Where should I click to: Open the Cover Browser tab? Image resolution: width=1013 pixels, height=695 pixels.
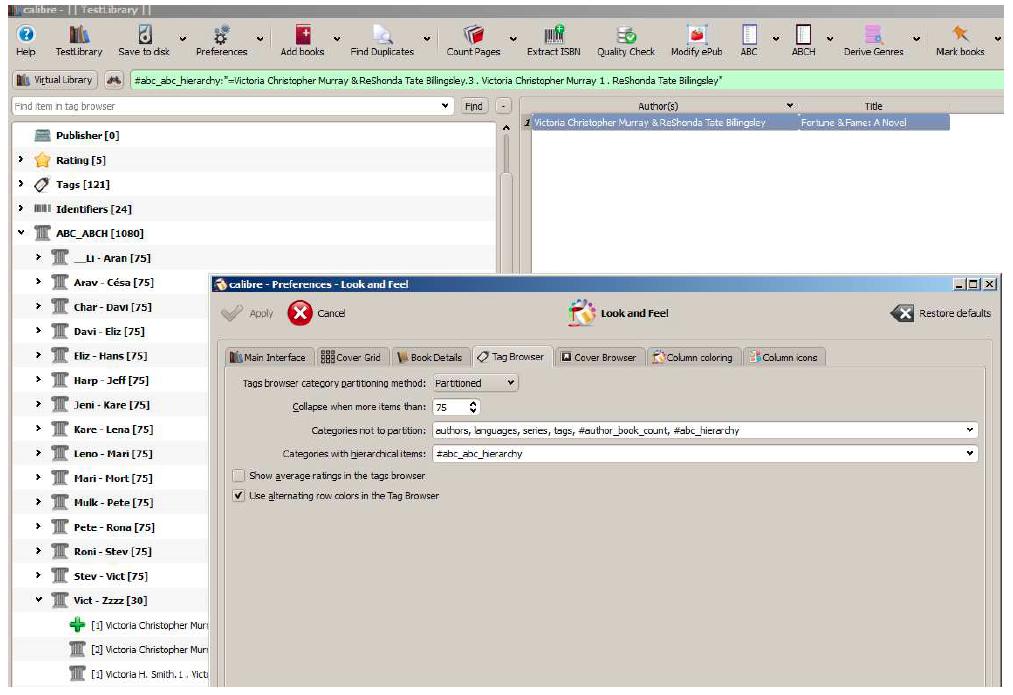[598, 357]
